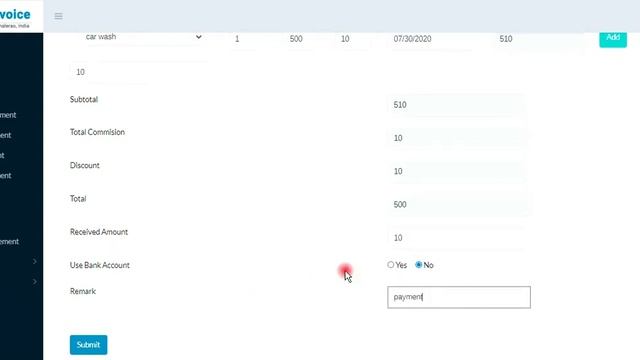Expand the lower sidebar chevron item
The height and width of the screenshot is (360, 640).
pos(35,282)
